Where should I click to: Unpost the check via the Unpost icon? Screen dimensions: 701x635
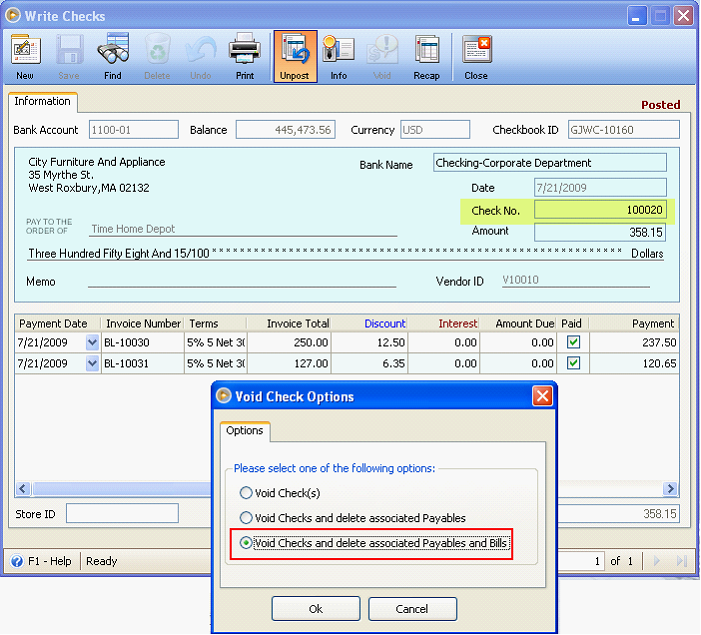point(294,56)
